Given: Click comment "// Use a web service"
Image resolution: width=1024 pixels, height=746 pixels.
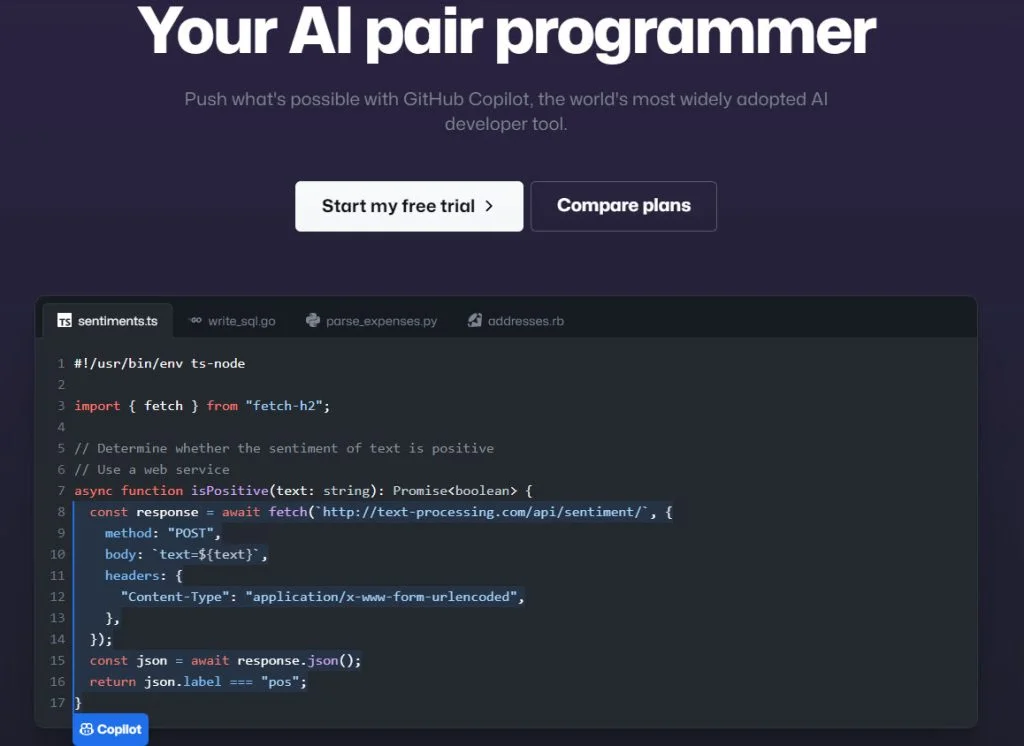Looking at the screenshot, I should 152,469.
